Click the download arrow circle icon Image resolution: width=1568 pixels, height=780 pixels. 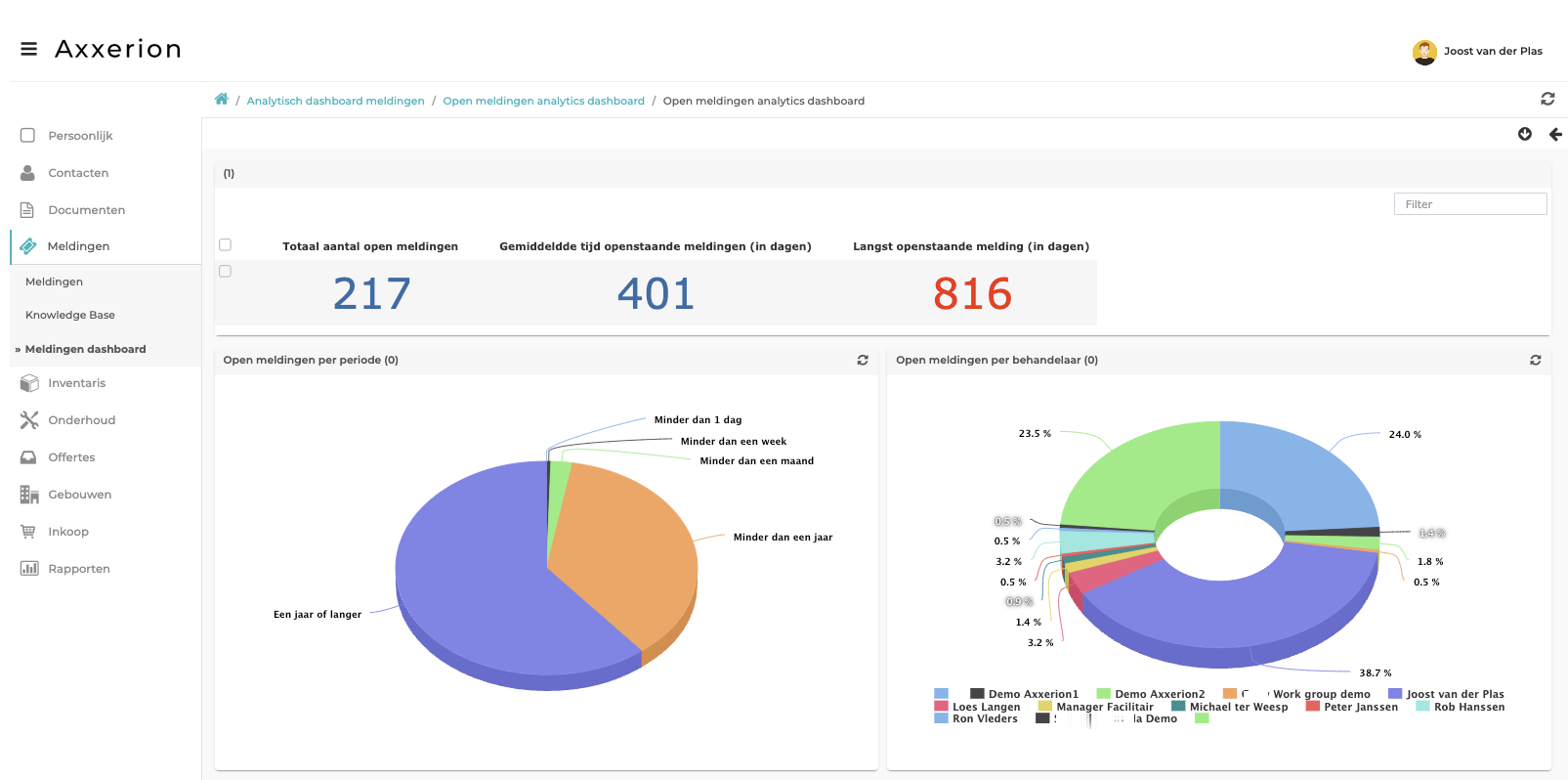[x=1525, y=134]
